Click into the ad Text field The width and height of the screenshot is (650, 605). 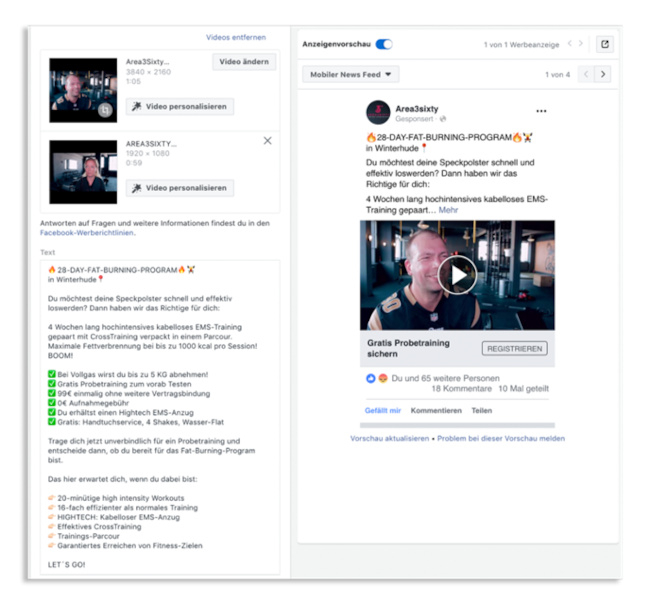(160, 417)
